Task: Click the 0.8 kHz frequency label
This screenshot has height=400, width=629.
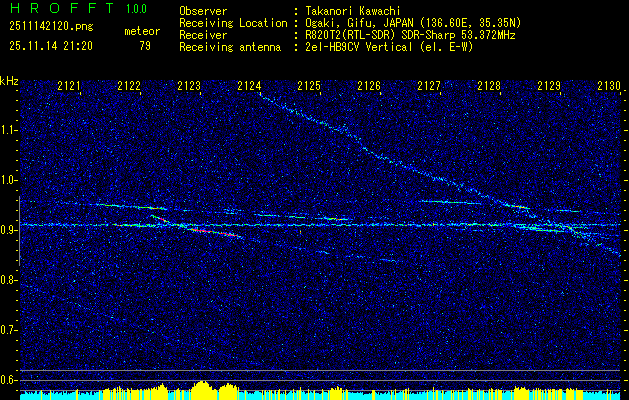Action: (x=8, y=280)
